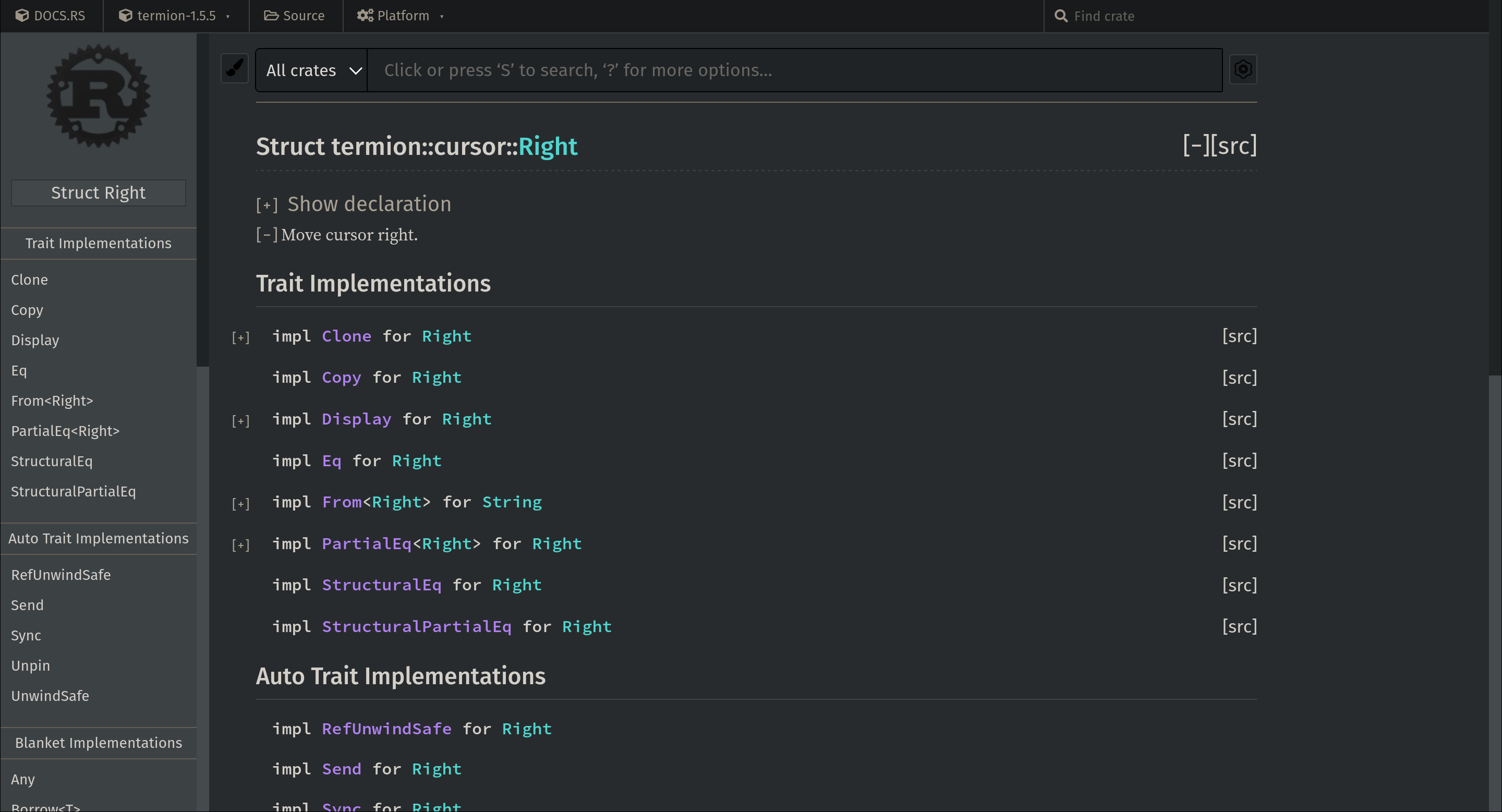Select Send in the sidebar

pyautogui.click(x=27, y=605)
